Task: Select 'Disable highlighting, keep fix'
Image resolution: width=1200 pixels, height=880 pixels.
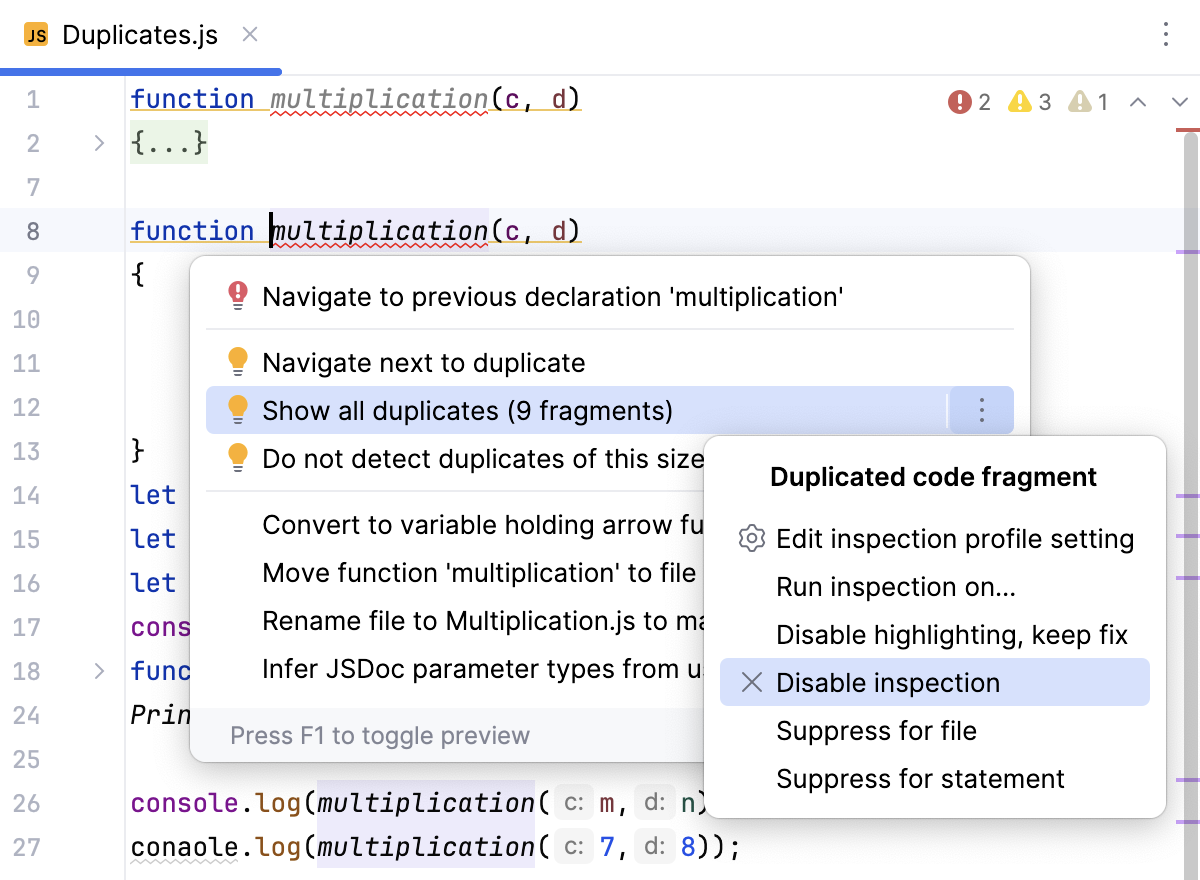Action: click(951, 635)
